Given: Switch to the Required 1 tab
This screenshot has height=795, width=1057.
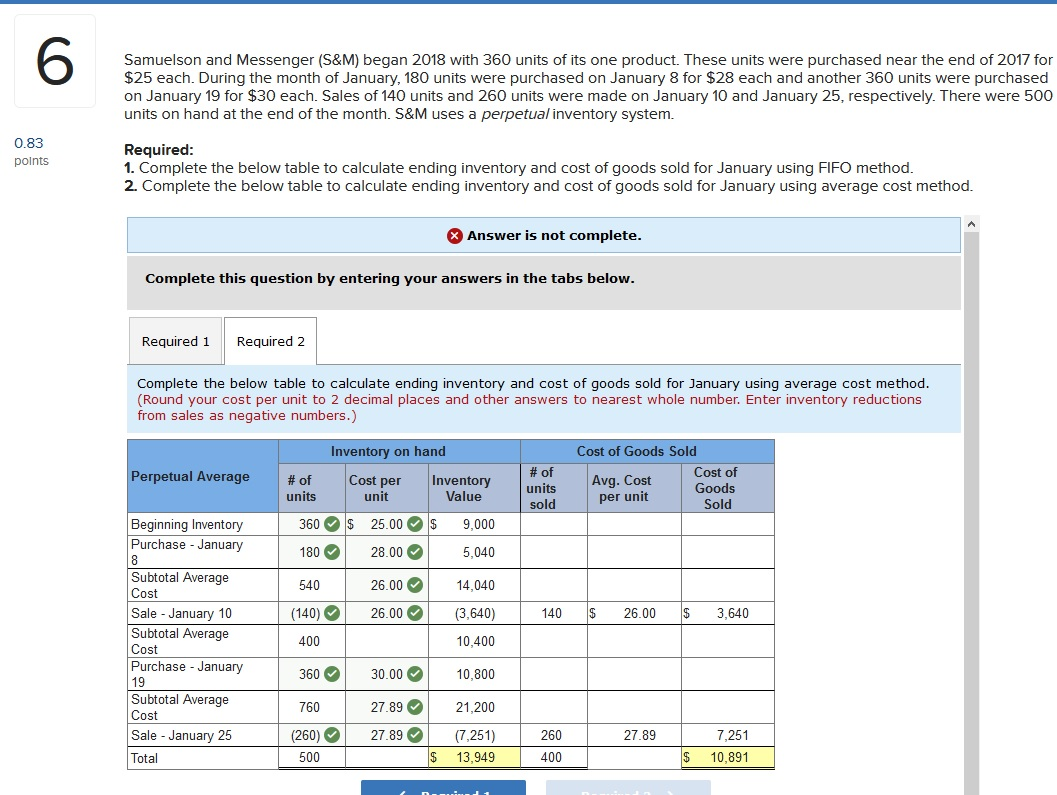Looking at the screenshot, I should click(175, 340).
